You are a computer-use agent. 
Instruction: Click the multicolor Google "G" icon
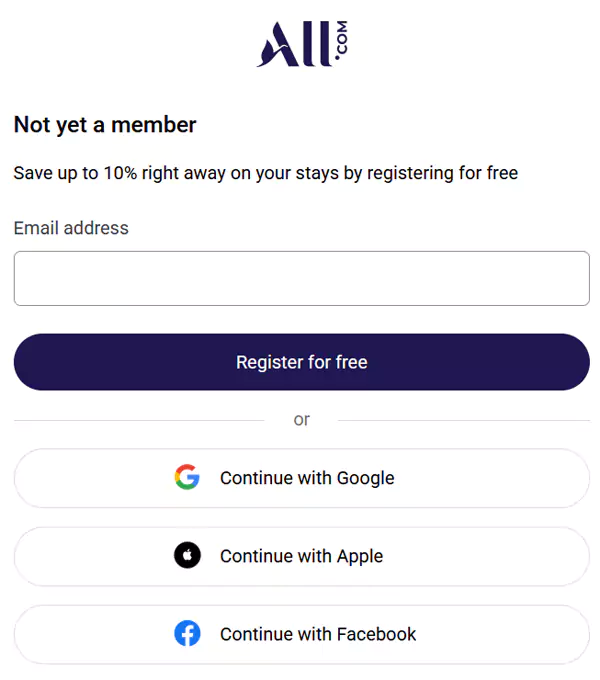(187, 477)
